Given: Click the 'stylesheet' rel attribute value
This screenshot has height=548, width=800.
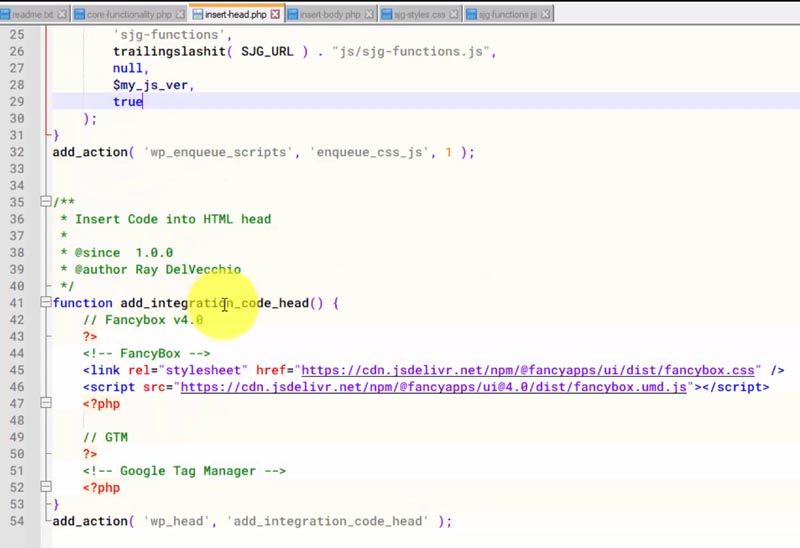Looking at the screenshot, I should [203, 370].
